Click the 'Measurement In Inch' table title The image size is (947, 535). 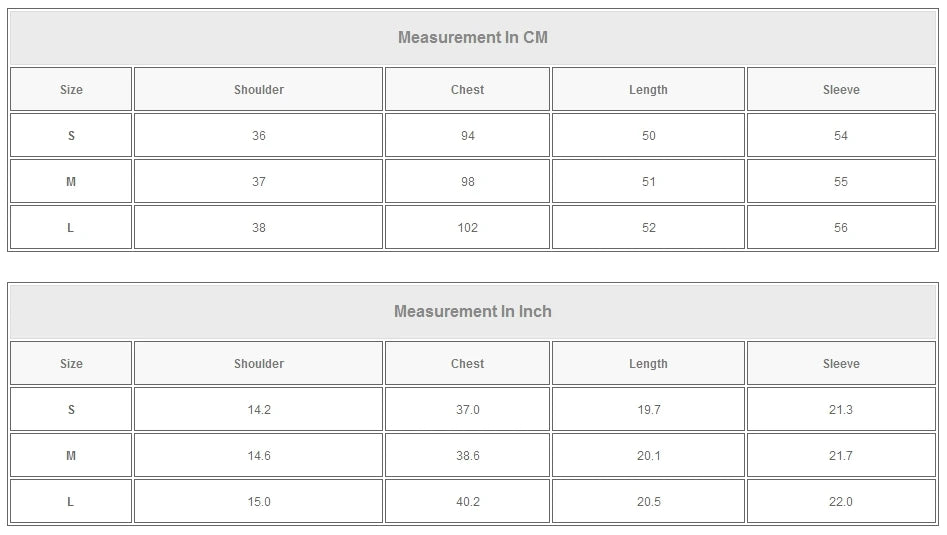[x=472, y=312]
